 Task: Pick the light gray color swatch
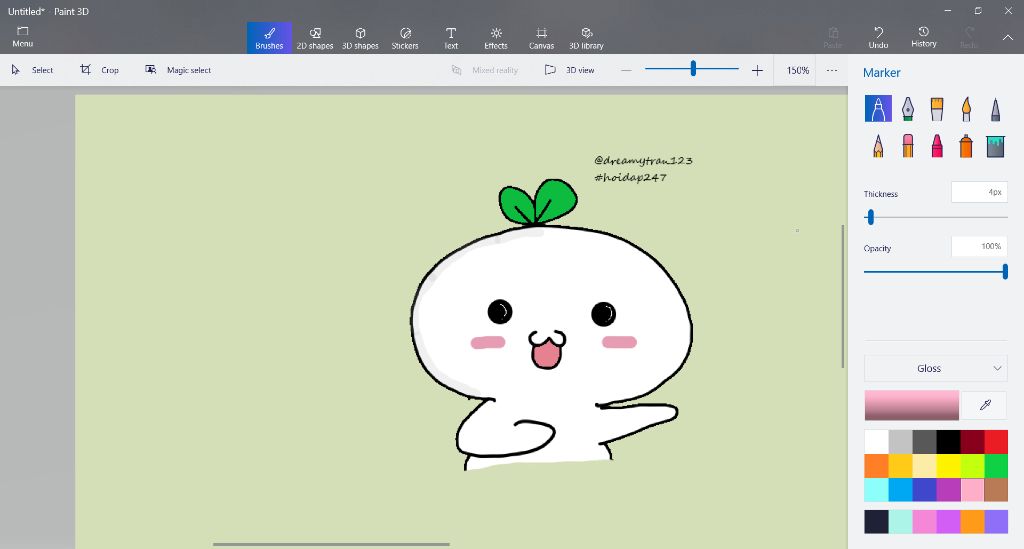tap(901, 442)
